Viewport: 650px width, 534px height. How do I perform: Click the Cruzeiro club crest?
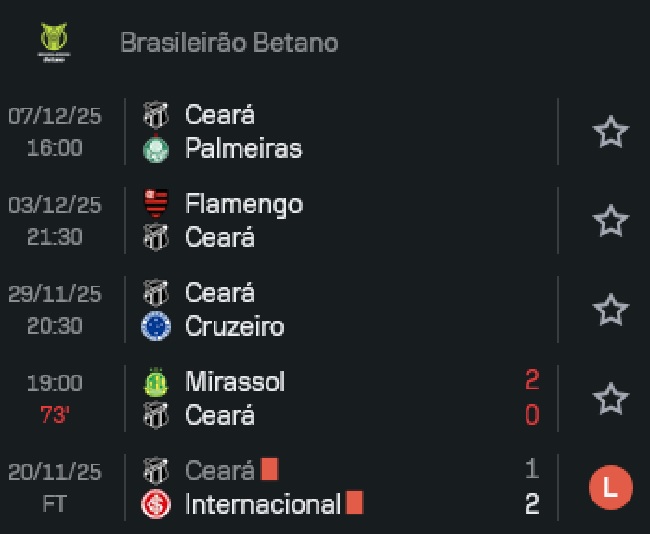tap(156, 327)
